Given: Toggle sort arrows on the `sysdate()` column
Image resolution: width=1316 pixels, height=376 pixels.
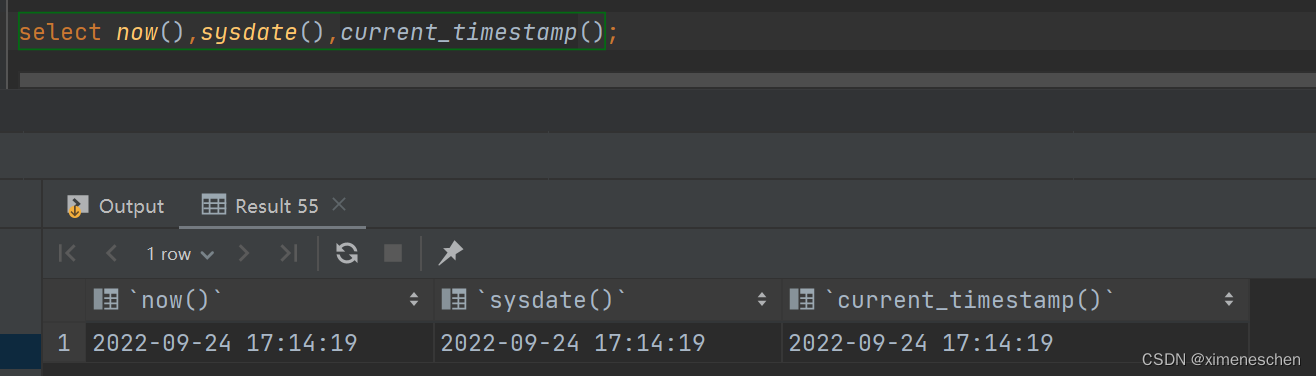Looking at the screenshot, I should (x=762, y=299).
